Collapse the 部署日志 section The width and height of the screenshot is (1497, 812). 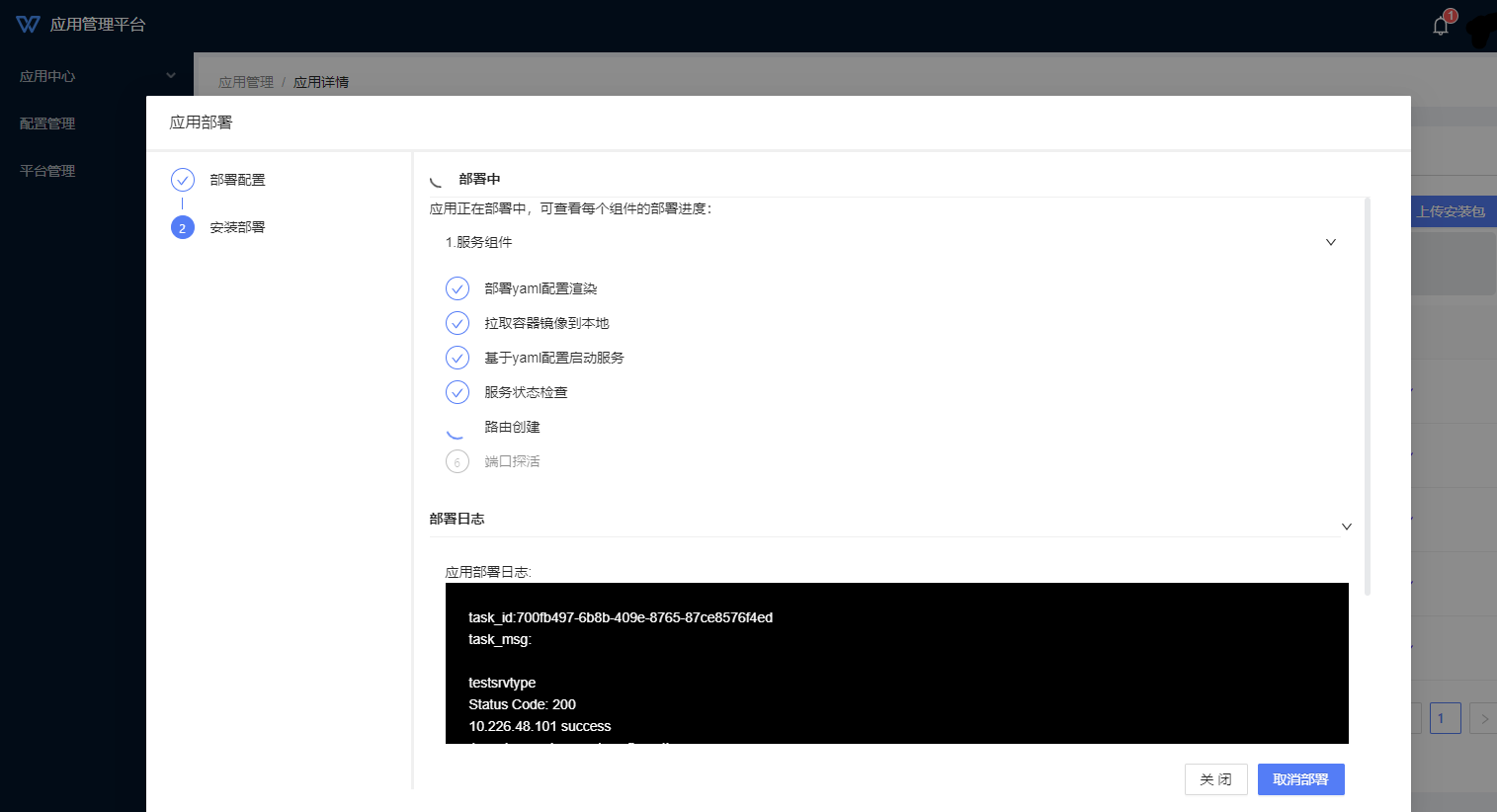point(1346,527)
